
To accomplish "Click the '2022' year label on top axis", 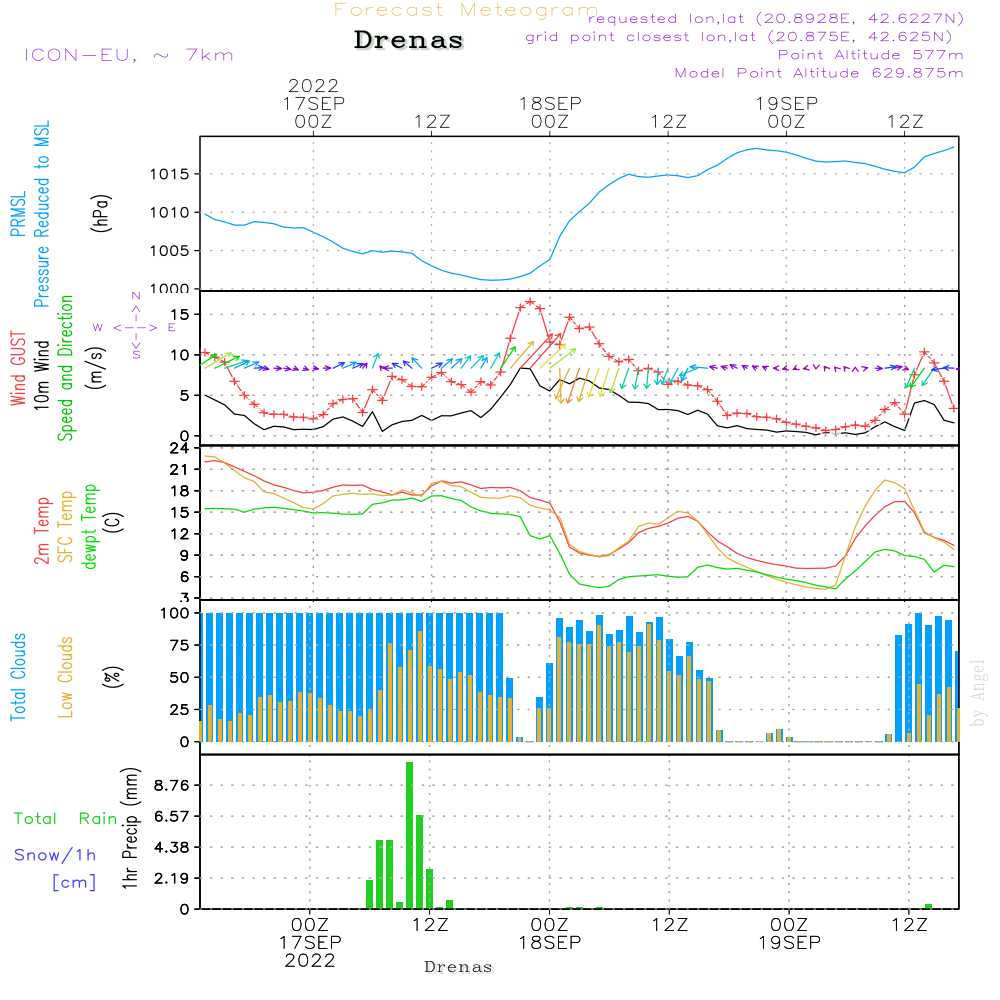I will point(313,85).
